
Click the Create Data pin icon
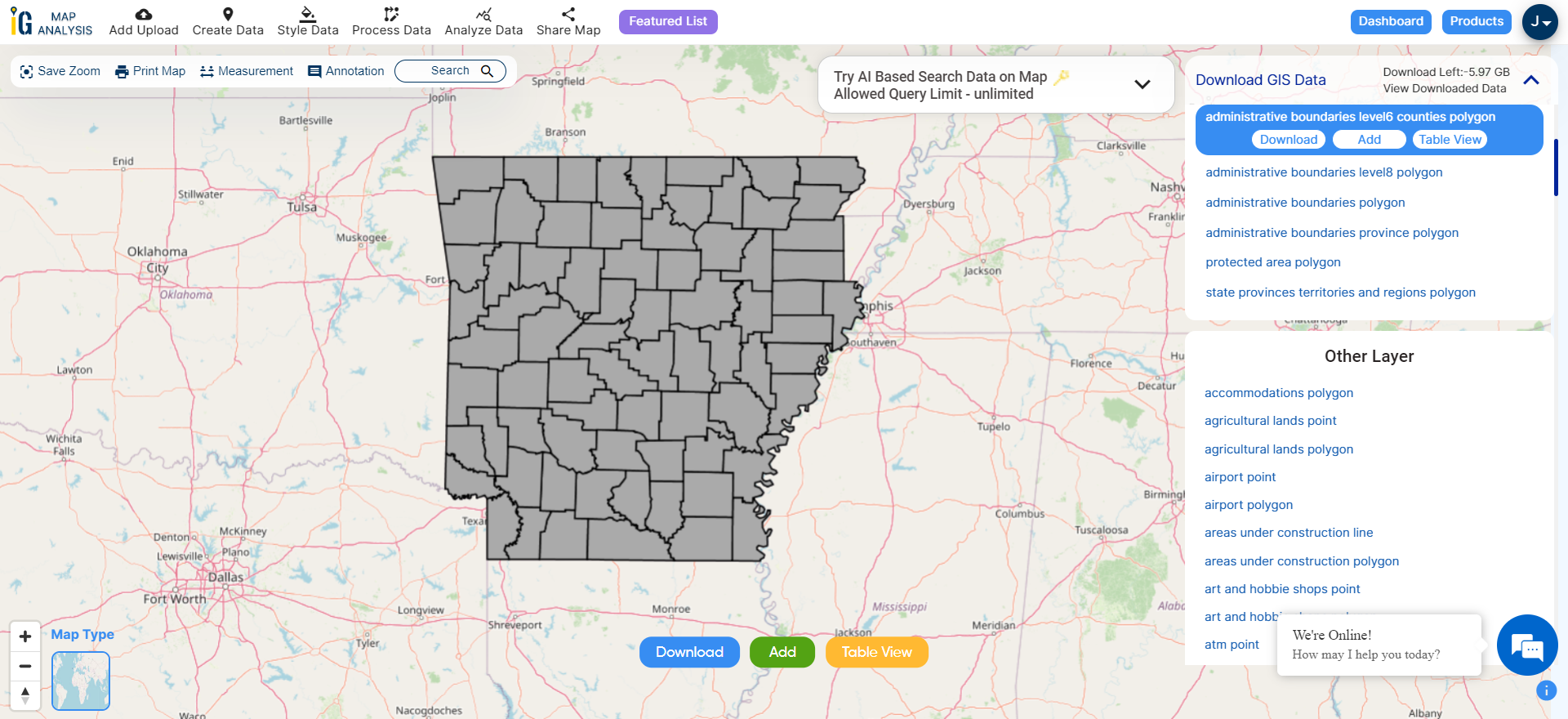(x=228, y=14)
